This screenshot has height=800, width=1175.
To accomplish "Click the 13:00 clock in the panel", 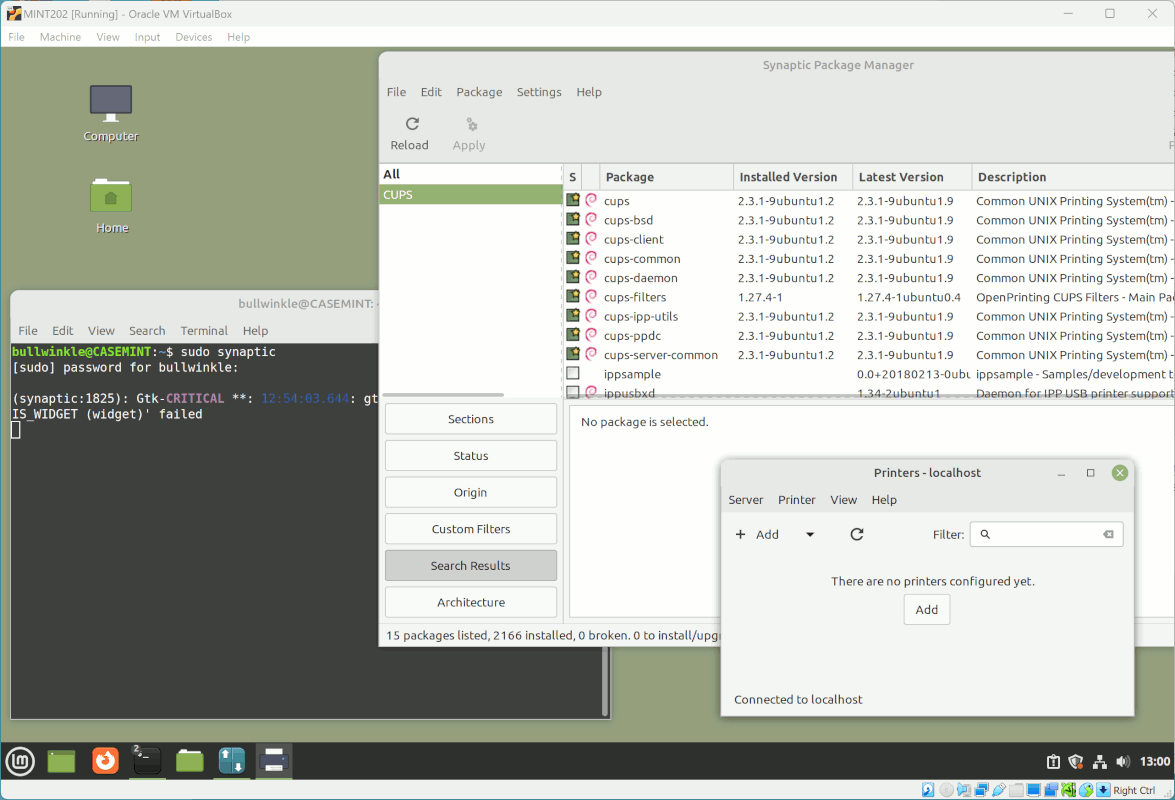I will 1154,762.
